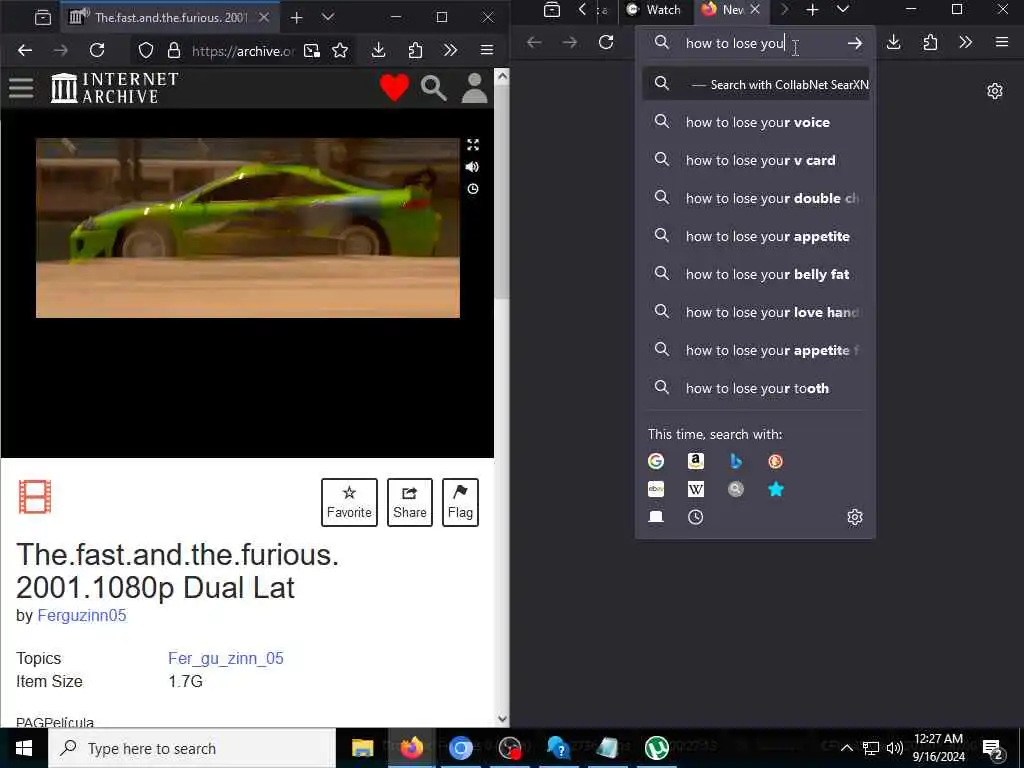This screenshot has width=1024, height=768.
Task: Search this time with Amazon
Action: tap(696, 461)
